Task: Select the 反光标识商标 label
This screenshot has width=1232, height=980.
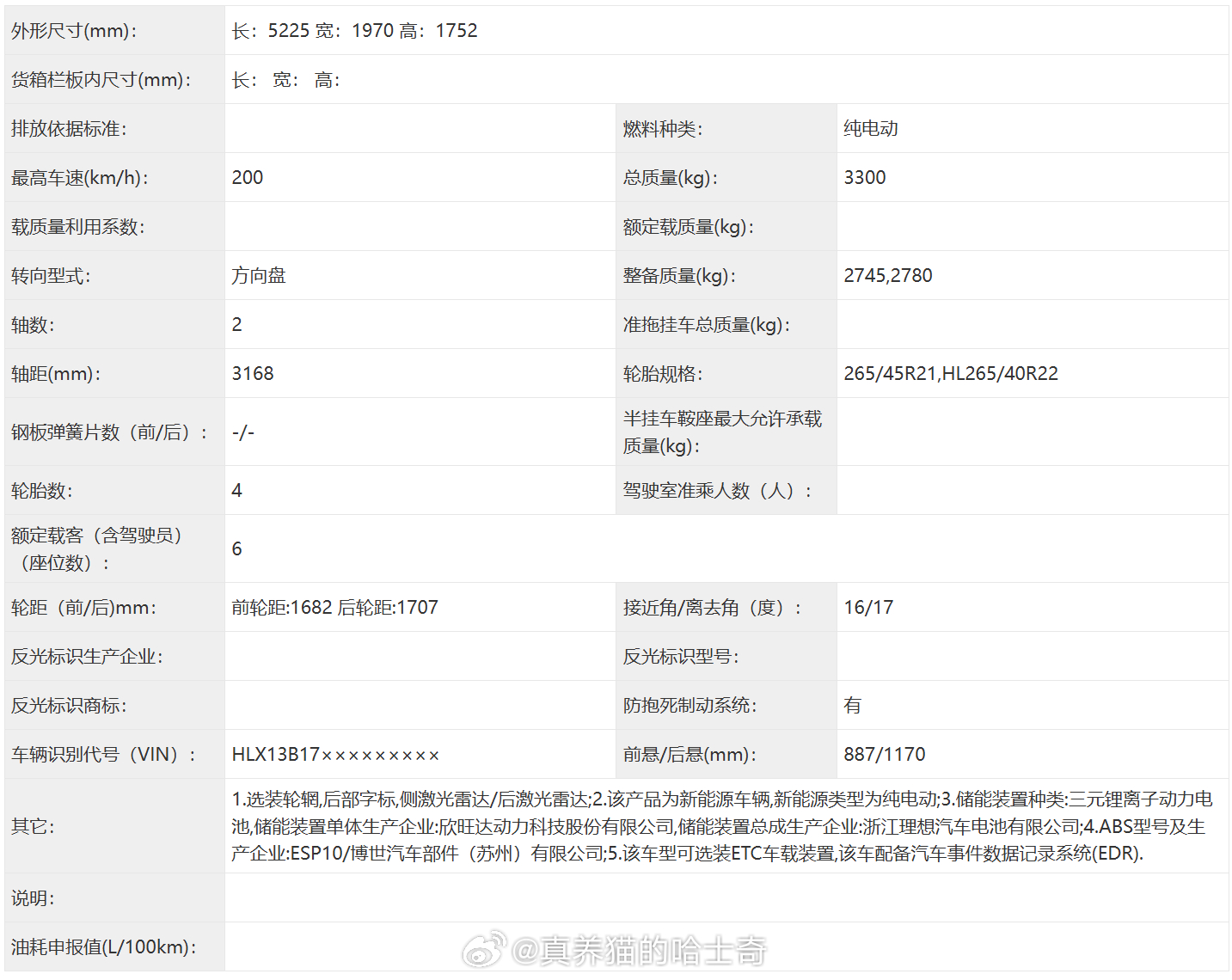Action: click(69, 706)
